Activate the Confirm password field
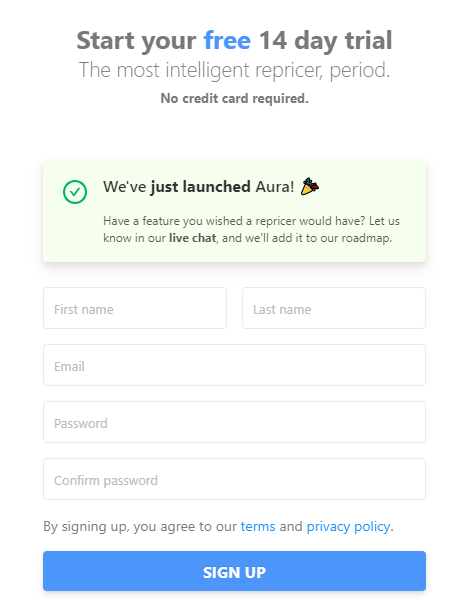The image size is (469, 610). (234, 479)
